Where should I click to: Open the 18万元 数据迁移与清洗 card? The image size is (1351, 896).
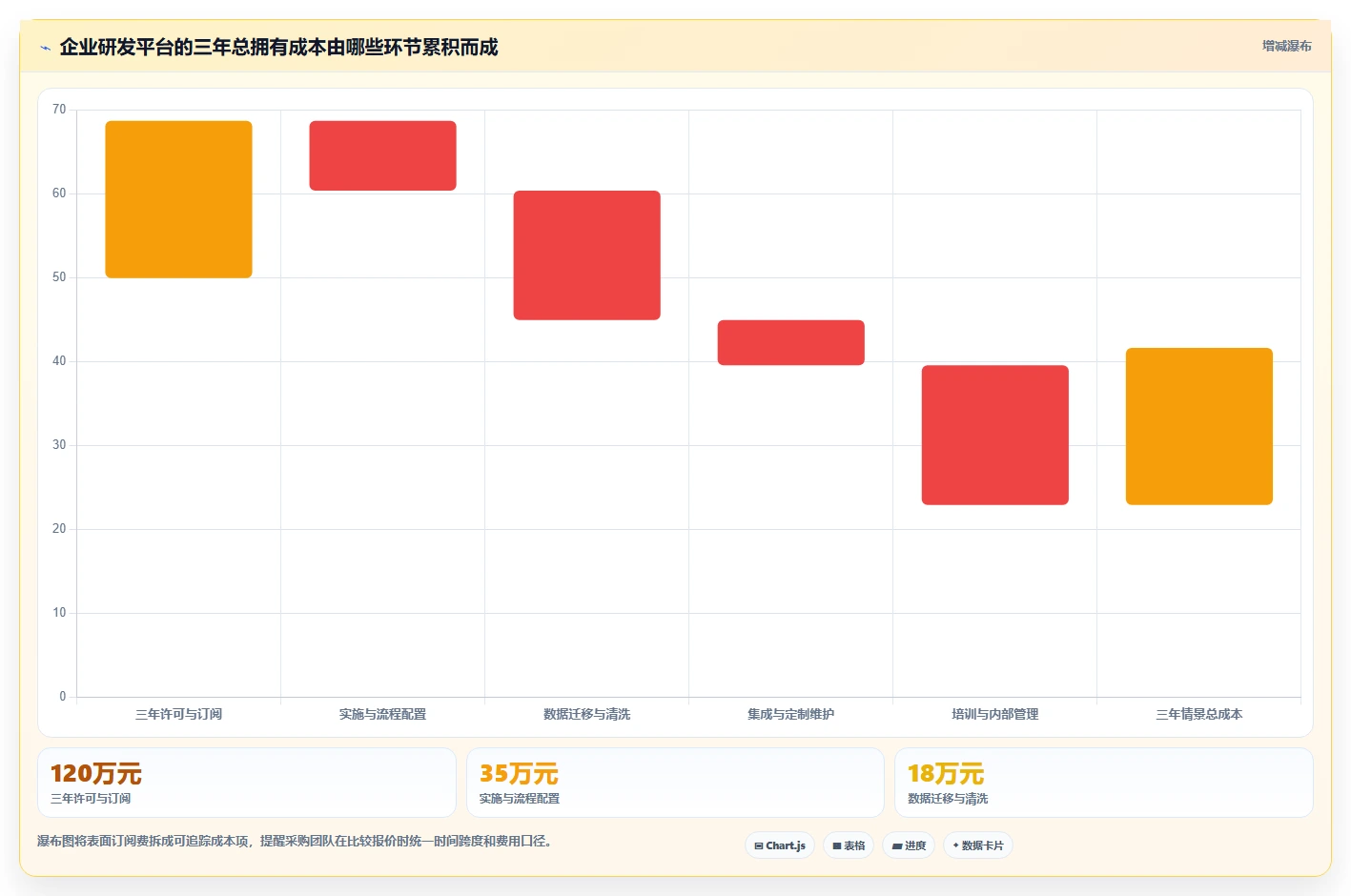coord(1103,783)
